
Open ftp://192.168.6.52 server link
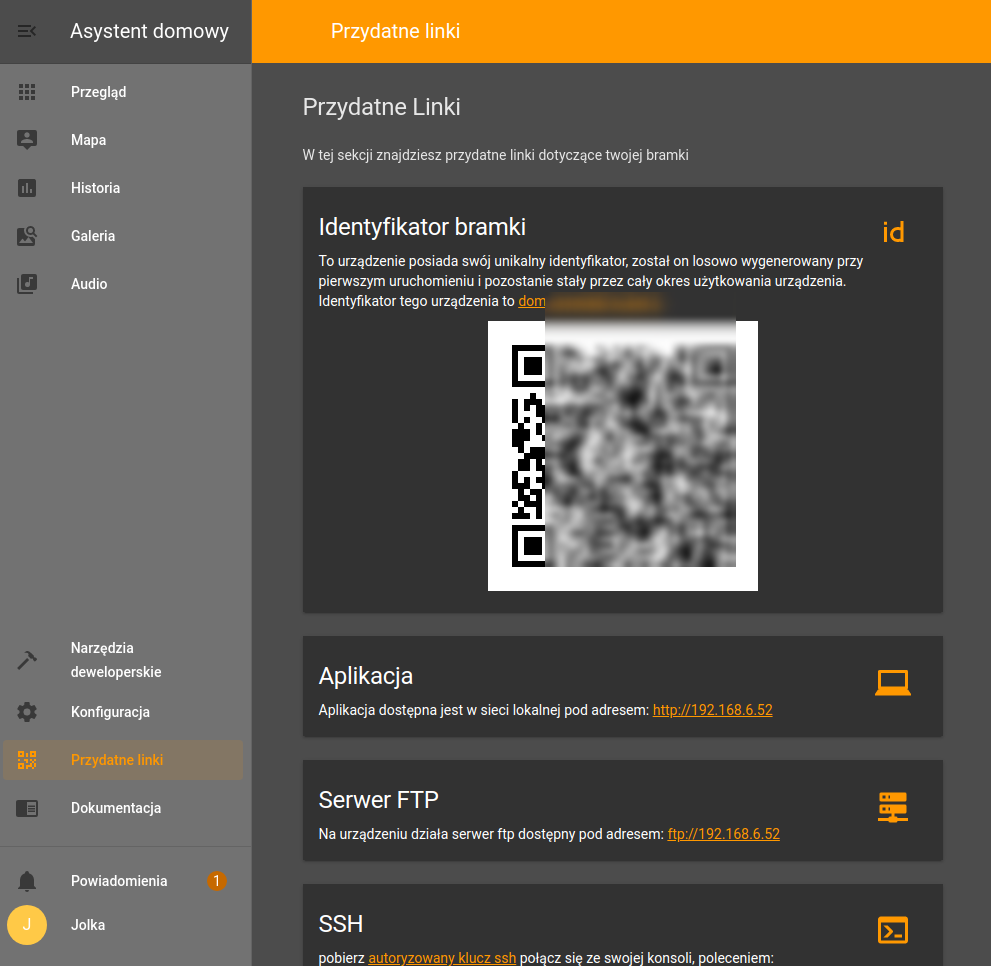[724, 834]
